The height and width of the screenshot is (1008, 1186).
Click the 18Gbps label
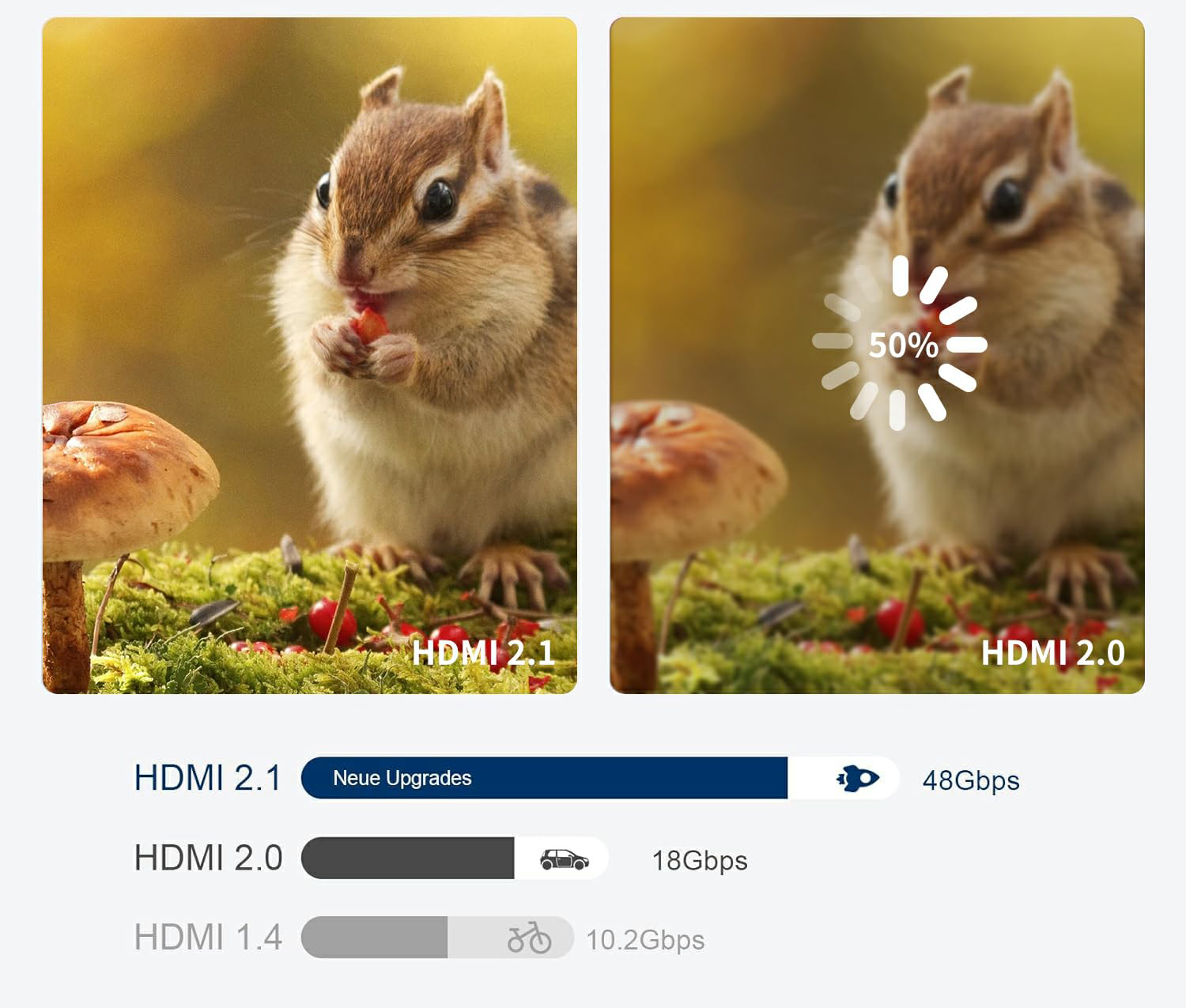coord(700,861)
